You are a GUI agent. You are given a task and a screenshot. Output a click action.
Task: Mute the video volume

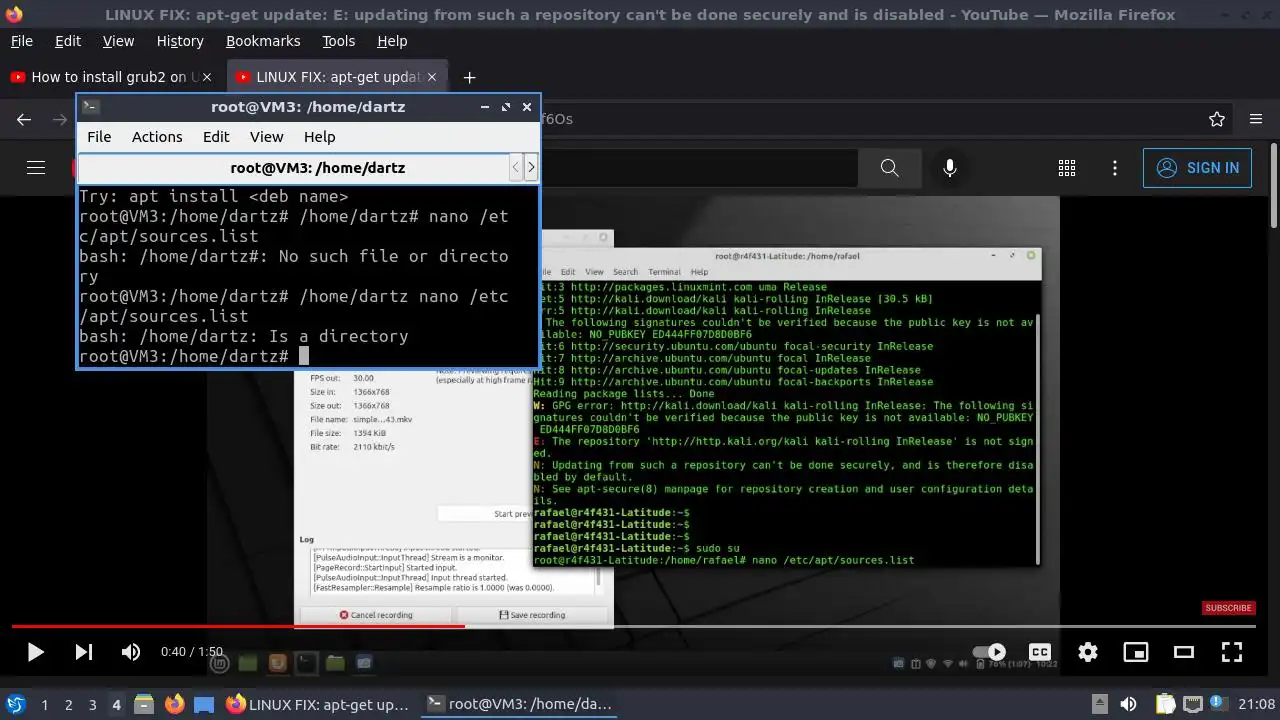pyautogui.click(x=131, y=652)
